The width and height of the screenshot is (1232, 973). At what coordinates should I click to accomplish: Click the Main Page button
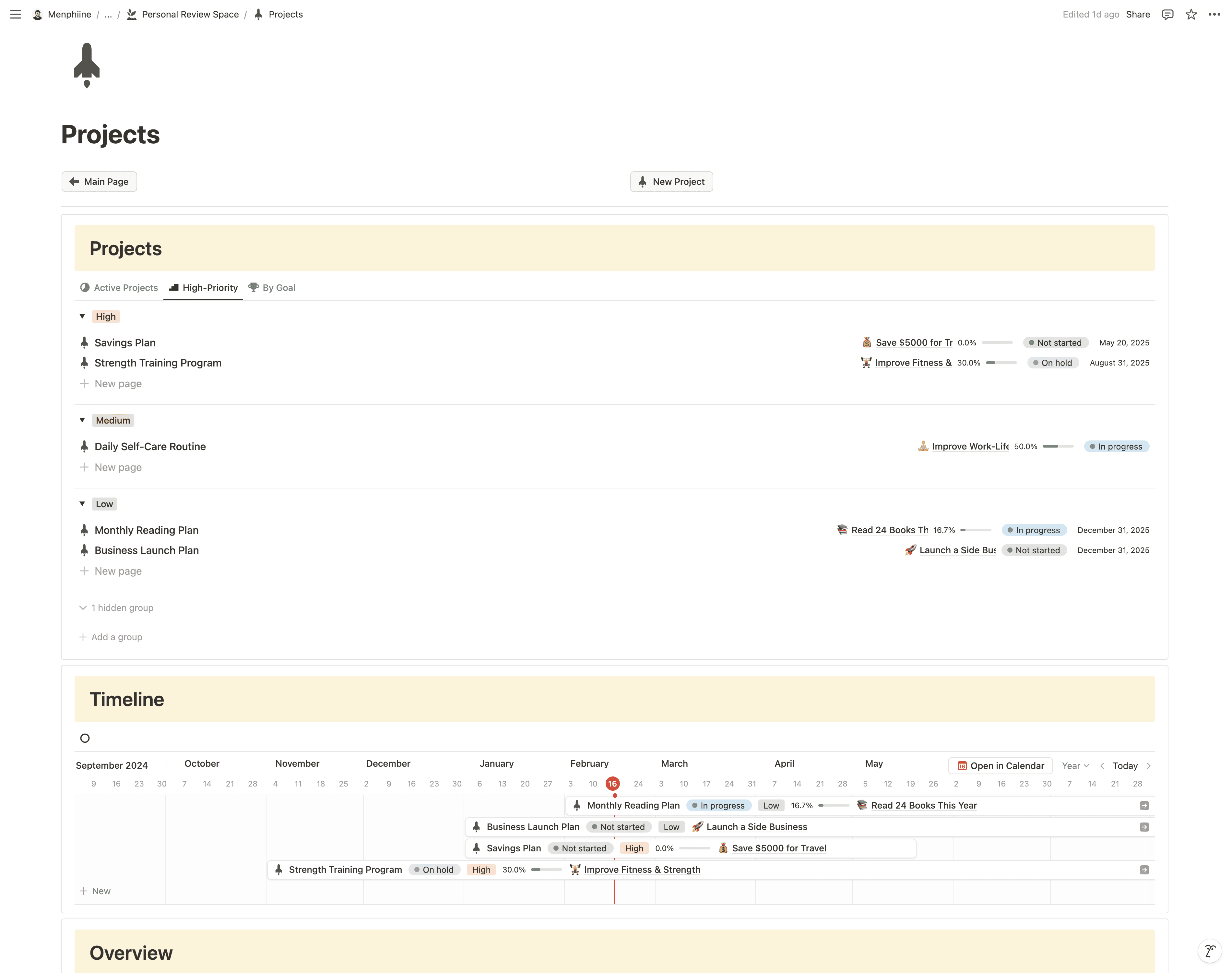[x=99, y=182]
